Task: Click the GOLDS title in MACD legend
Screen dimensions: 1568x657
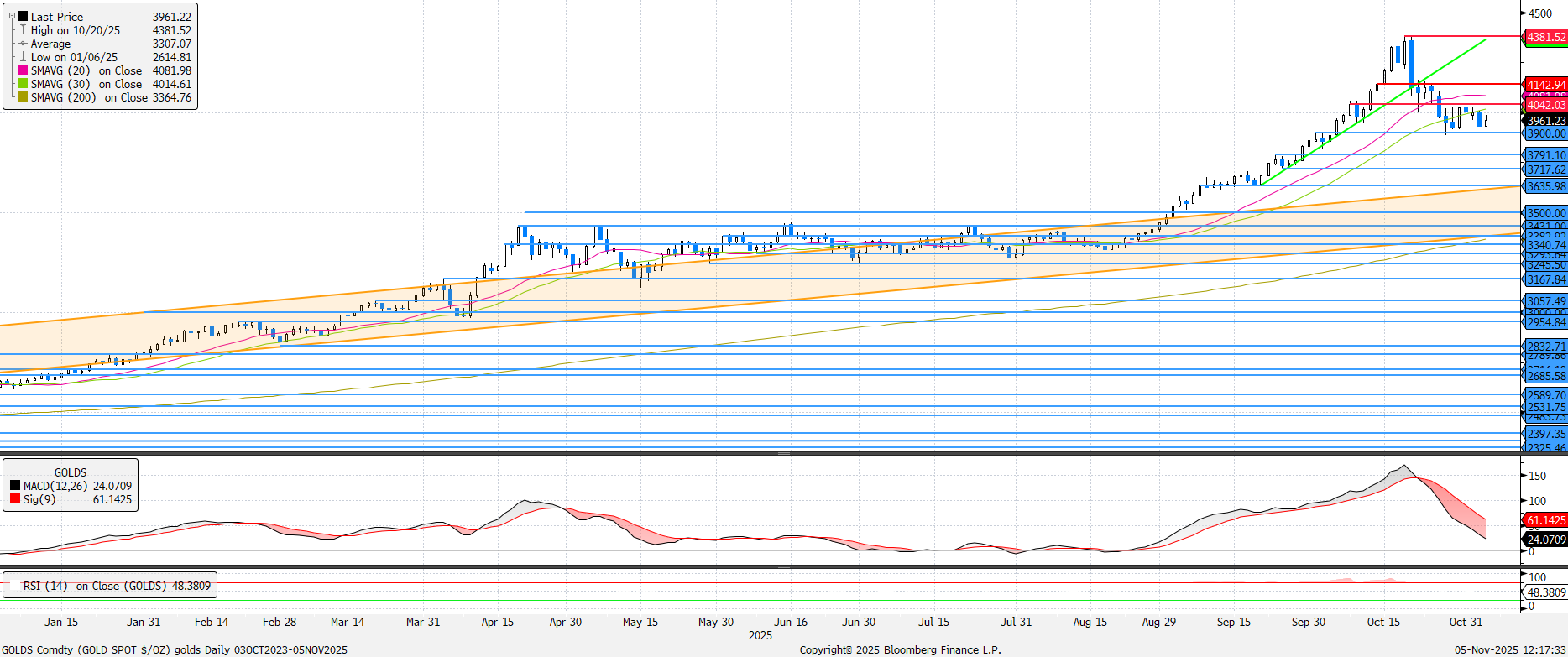Action: click(x=71, y=472)
